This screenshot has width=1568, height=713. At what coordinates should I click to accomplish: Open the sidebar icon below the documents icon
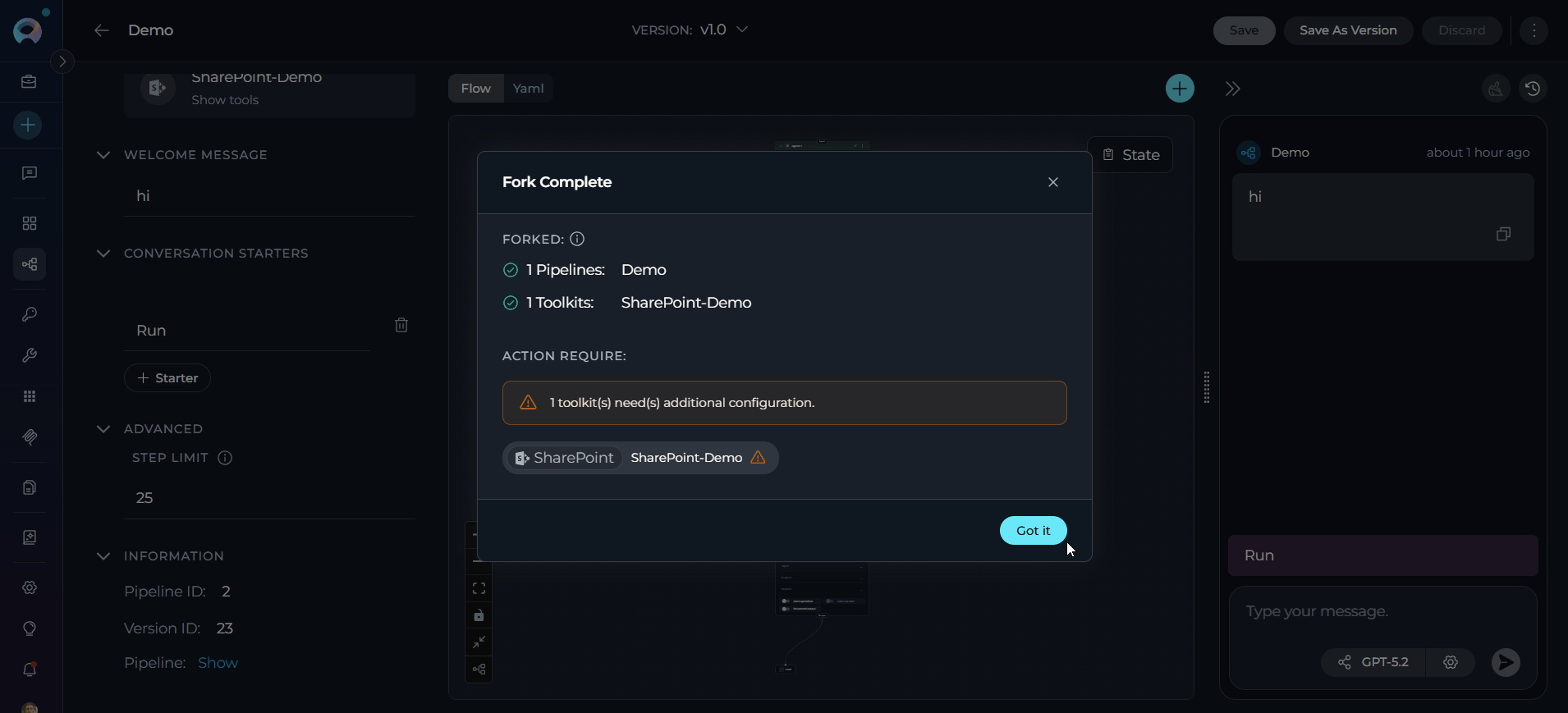(30, 537)
